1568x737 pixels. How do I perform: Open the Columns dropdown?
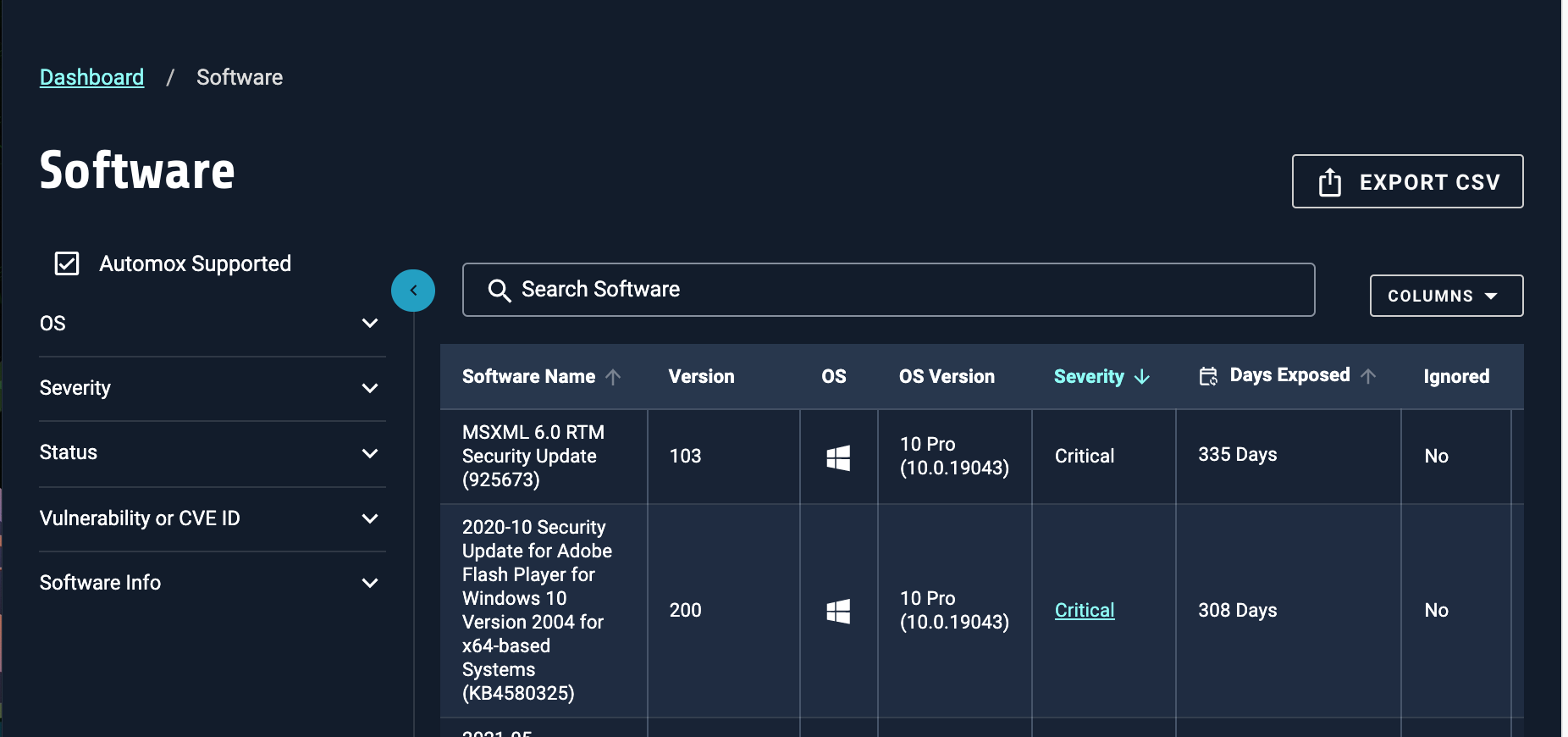pos(1446,296)
